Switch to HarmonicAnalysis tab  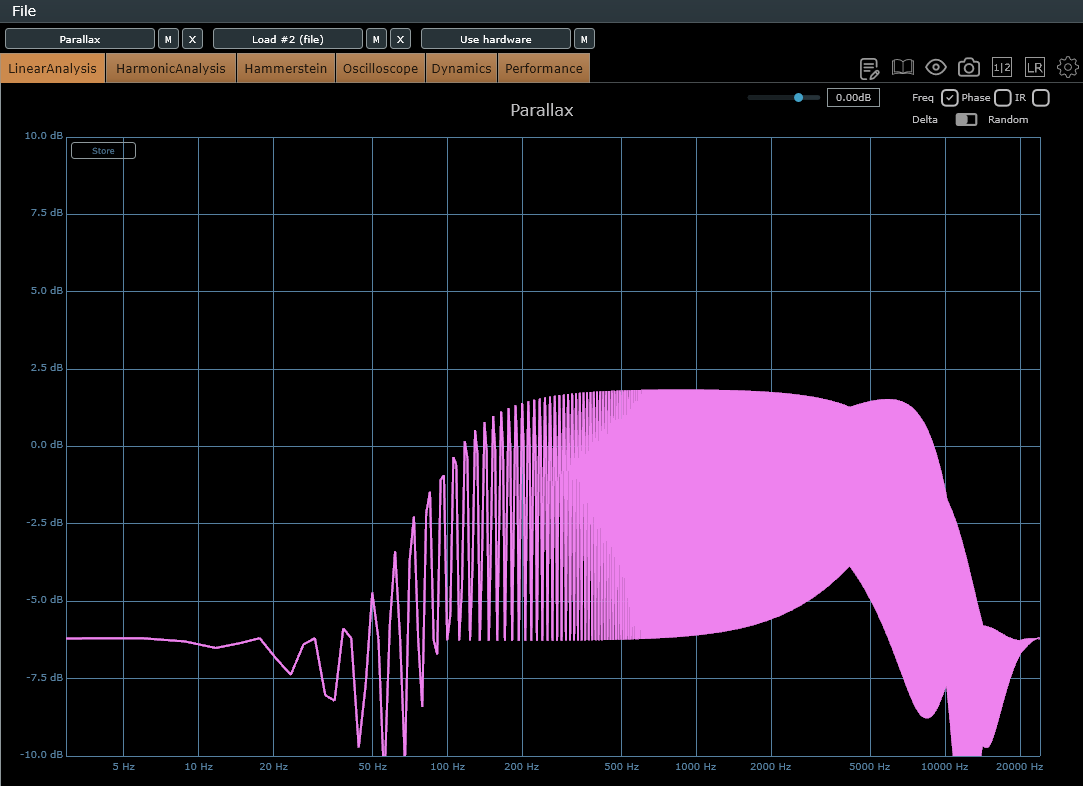pos(171,68)
